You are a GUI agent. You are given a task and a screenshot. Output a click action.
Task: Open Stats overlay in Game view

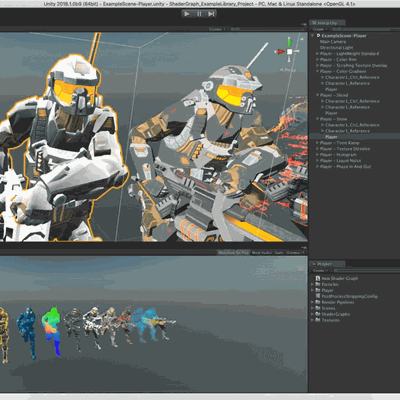(279, 253)
